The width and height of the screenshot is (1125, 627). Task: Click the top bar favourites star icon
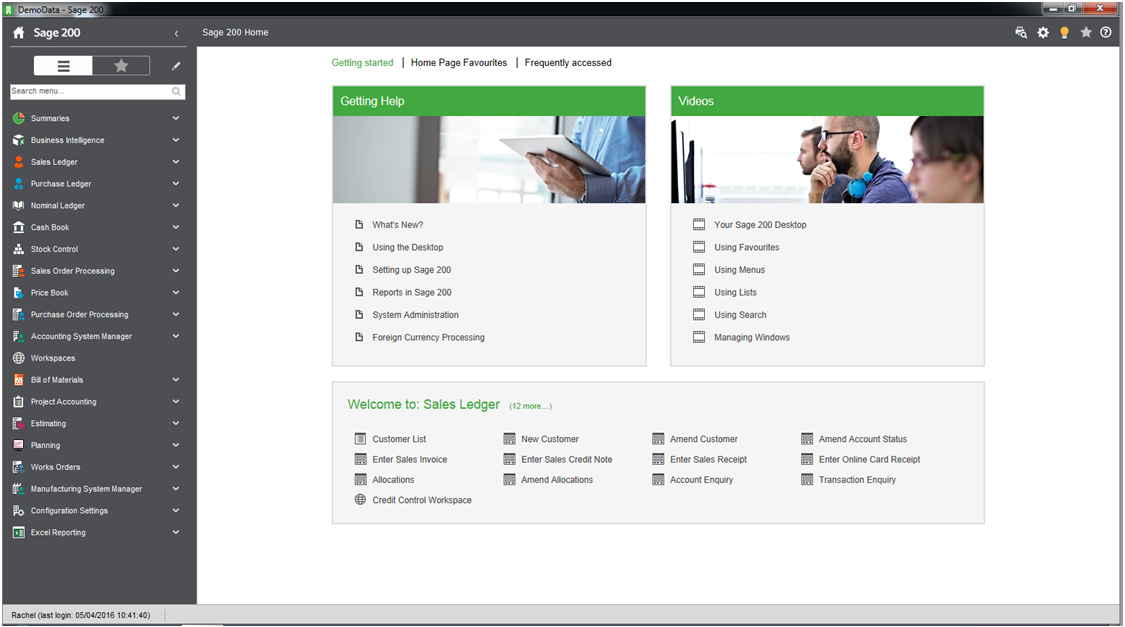coord(1086,32)
